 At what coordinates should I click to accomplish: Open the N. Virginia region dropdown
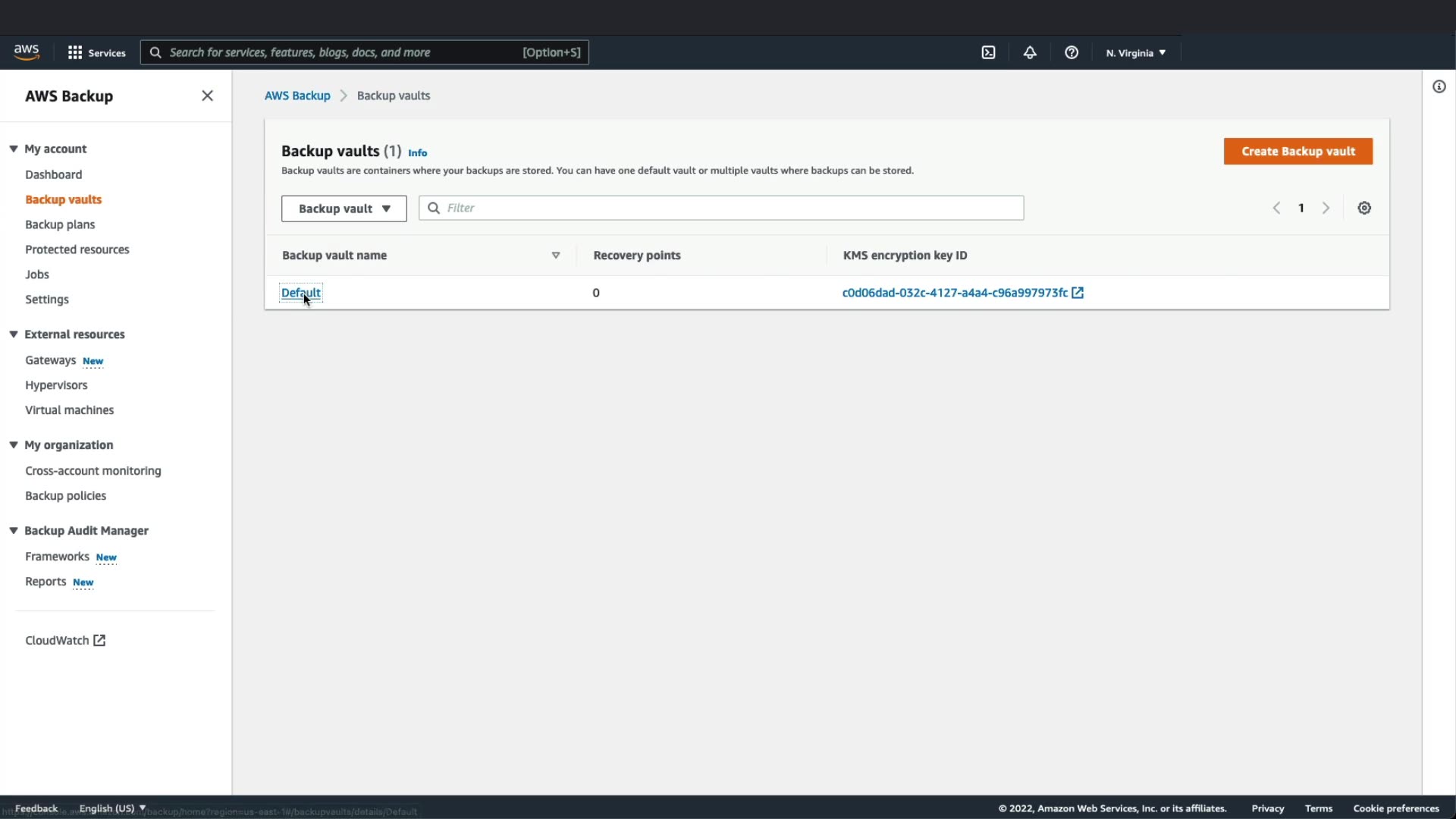1135,52
